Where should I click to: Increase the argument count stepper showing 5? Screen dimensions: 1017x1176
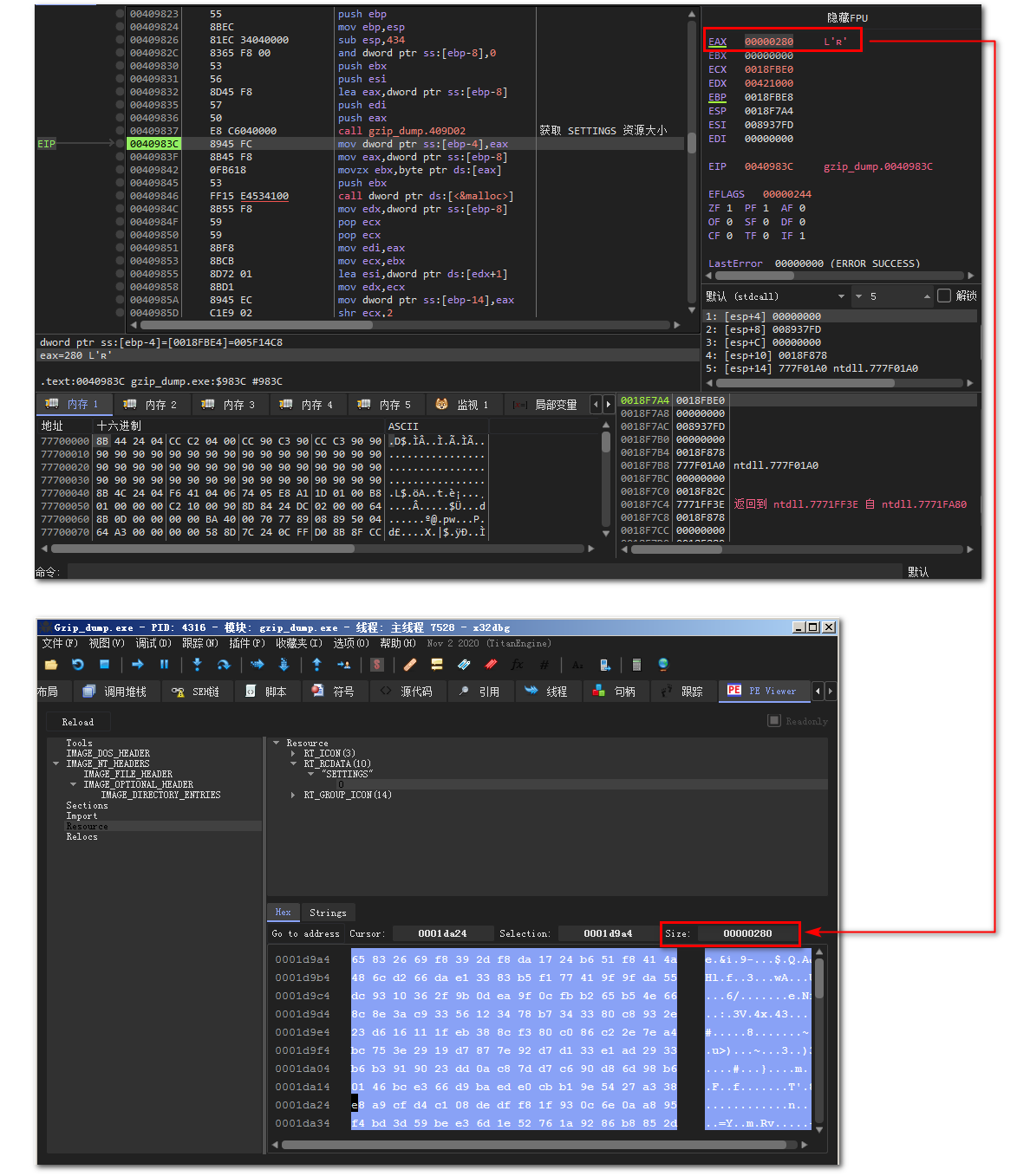pyautogui.click(x=927, y=296)
